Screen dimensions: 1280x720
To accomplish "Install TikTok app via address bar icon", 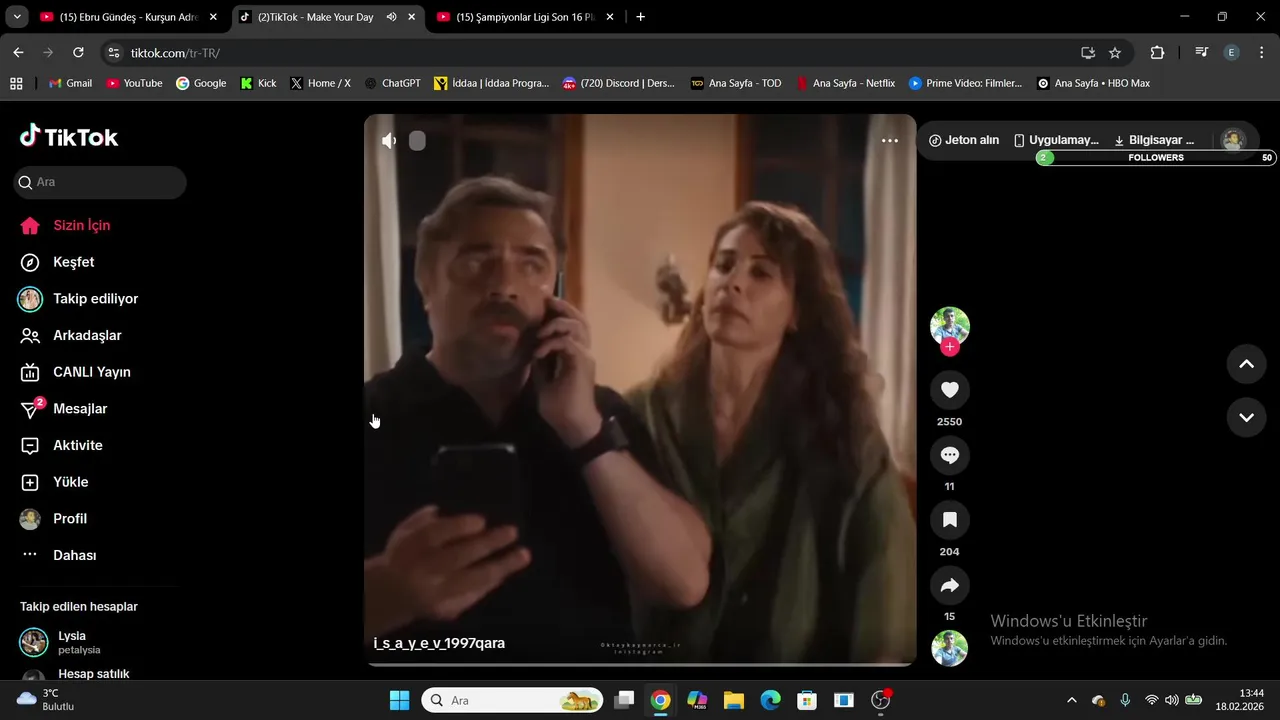I will pos(1088,53).
